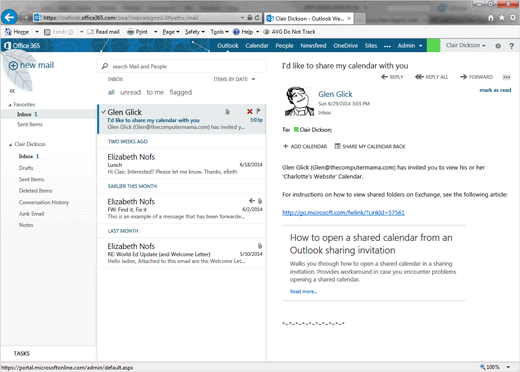Refresh the page using the address bar icon

(x=257, y=18)
